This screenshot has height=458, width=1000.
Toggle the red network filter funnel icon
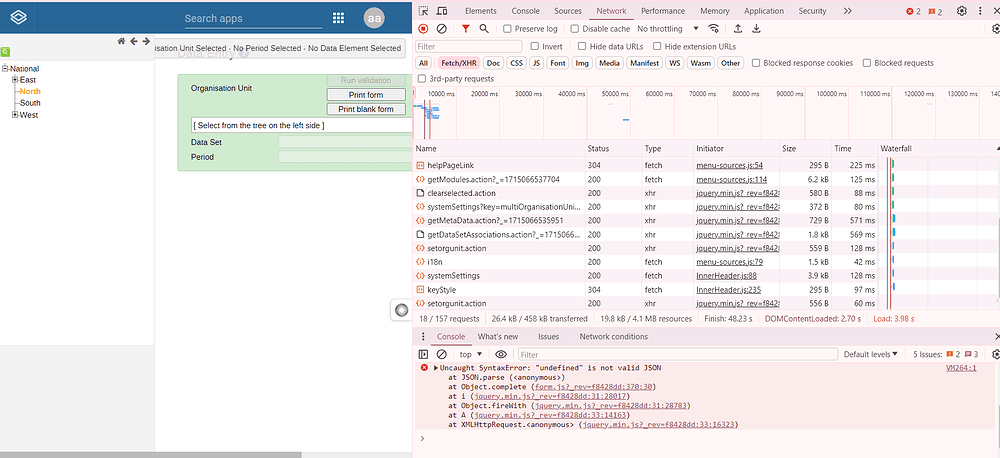point(466,29)
